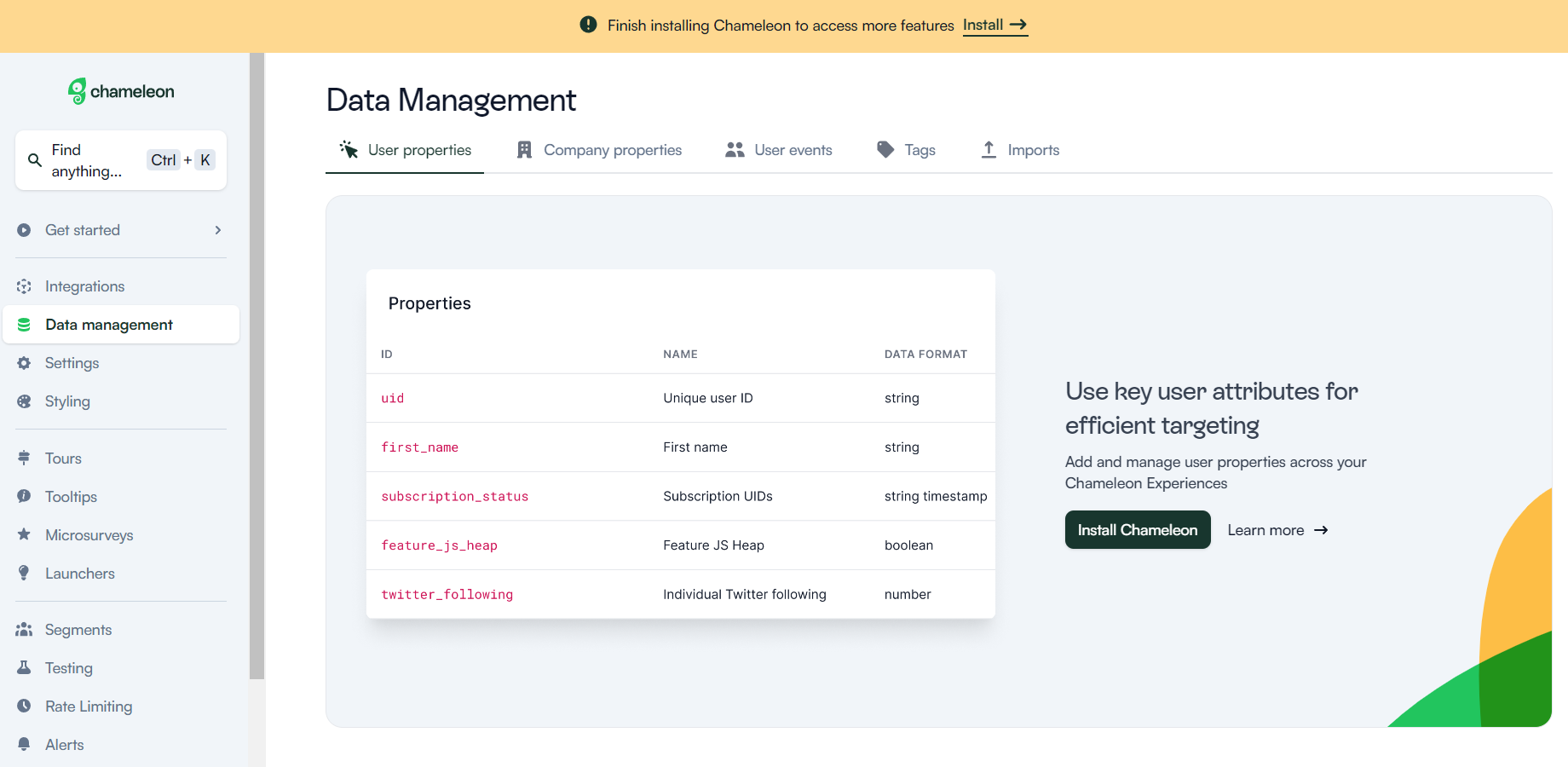1568x767 pixels.
Task: Click the string timestamp data format
Action: pyautogui.click(x=936, y=496)
